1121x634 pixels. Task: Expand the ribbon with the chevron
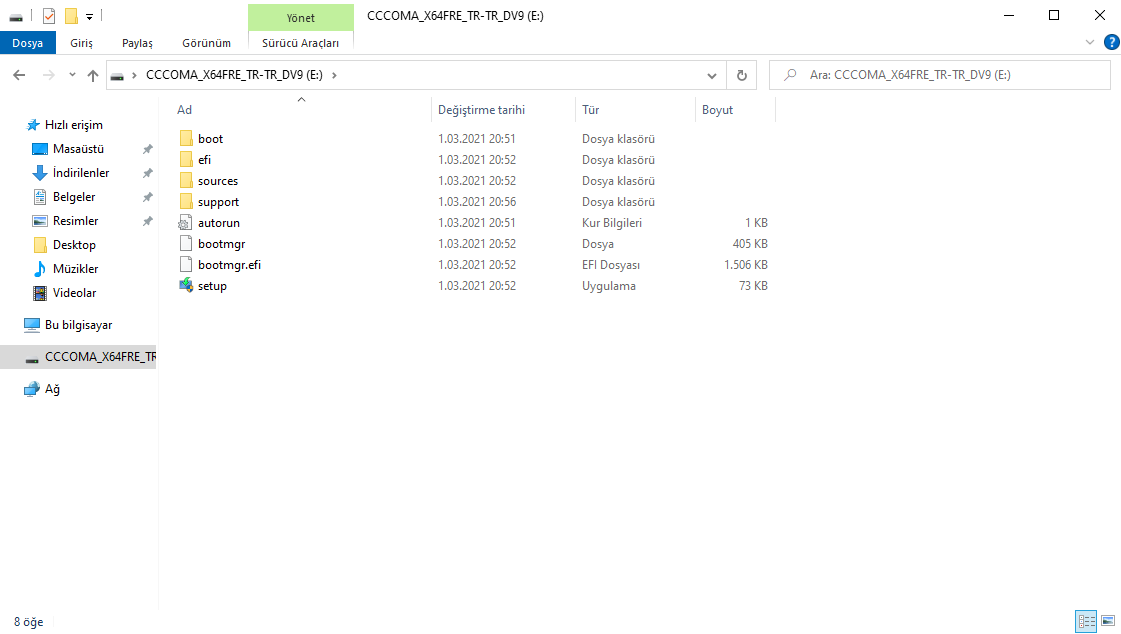point(1090,42)
